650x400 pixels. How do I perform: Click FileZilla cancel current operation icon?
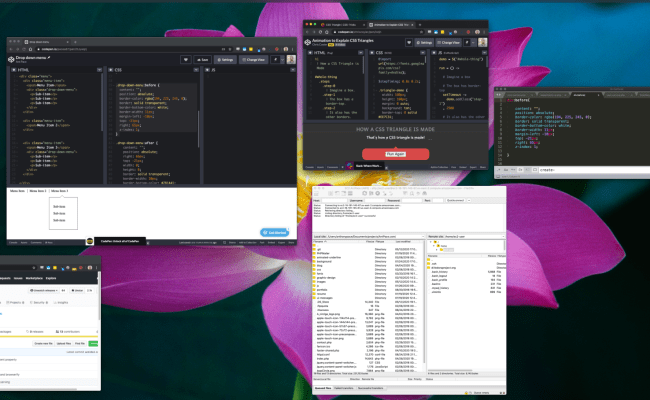pos(378,193)
